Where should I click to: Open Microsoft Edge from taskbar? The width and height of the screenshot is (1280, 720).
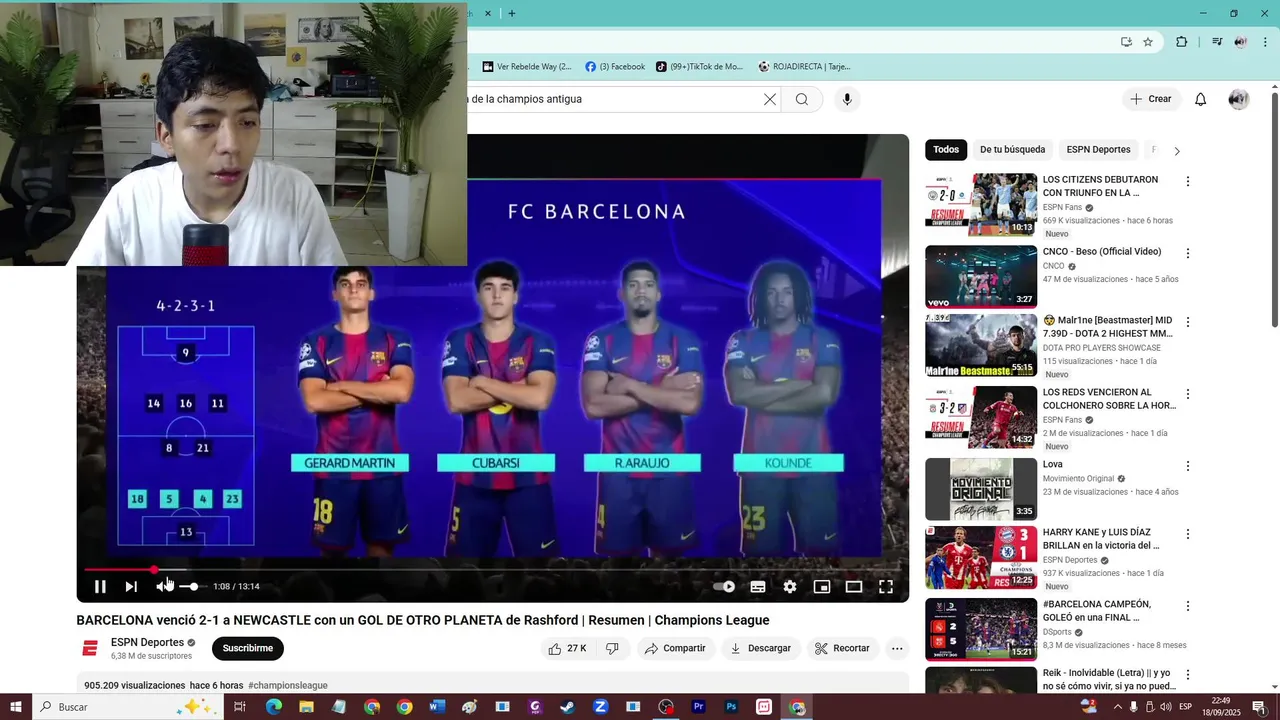pyautogui.click(x=274, y=707)
